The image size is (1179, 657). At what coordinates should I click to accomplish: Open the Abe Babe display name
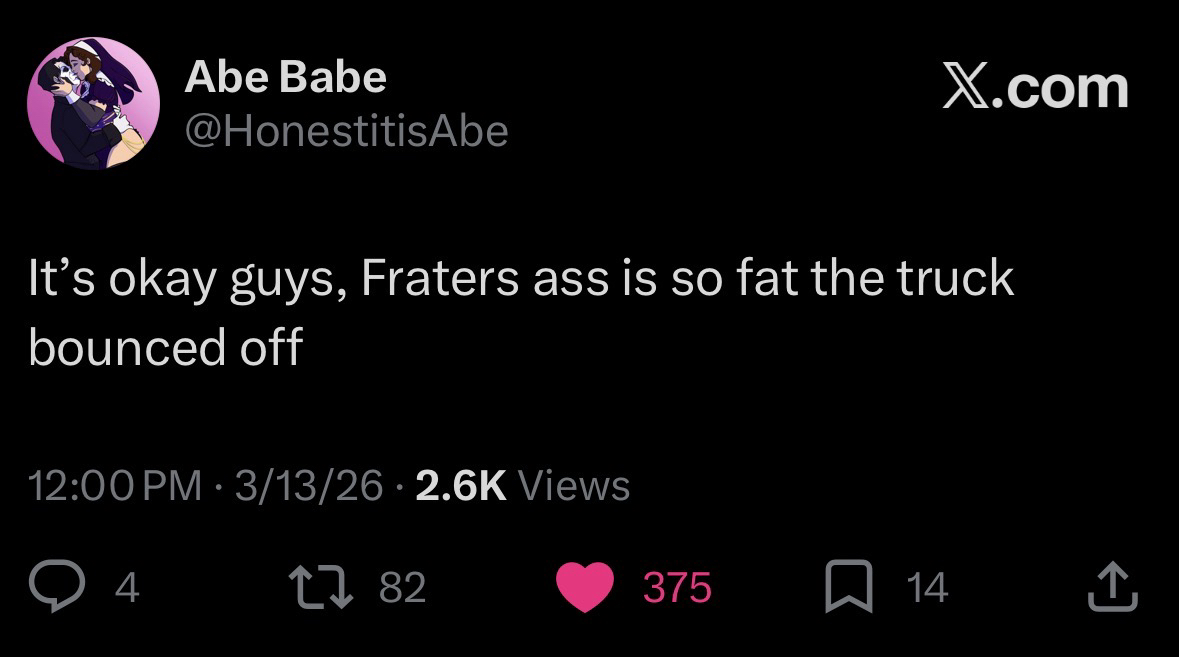[285, 77]
